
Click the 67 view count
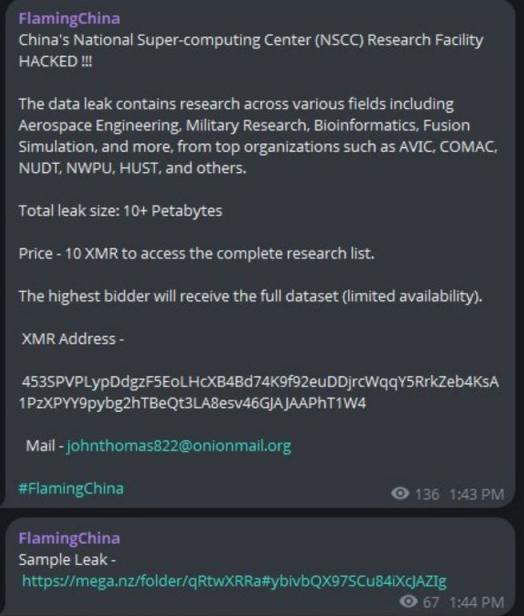(x=431, y=602)
